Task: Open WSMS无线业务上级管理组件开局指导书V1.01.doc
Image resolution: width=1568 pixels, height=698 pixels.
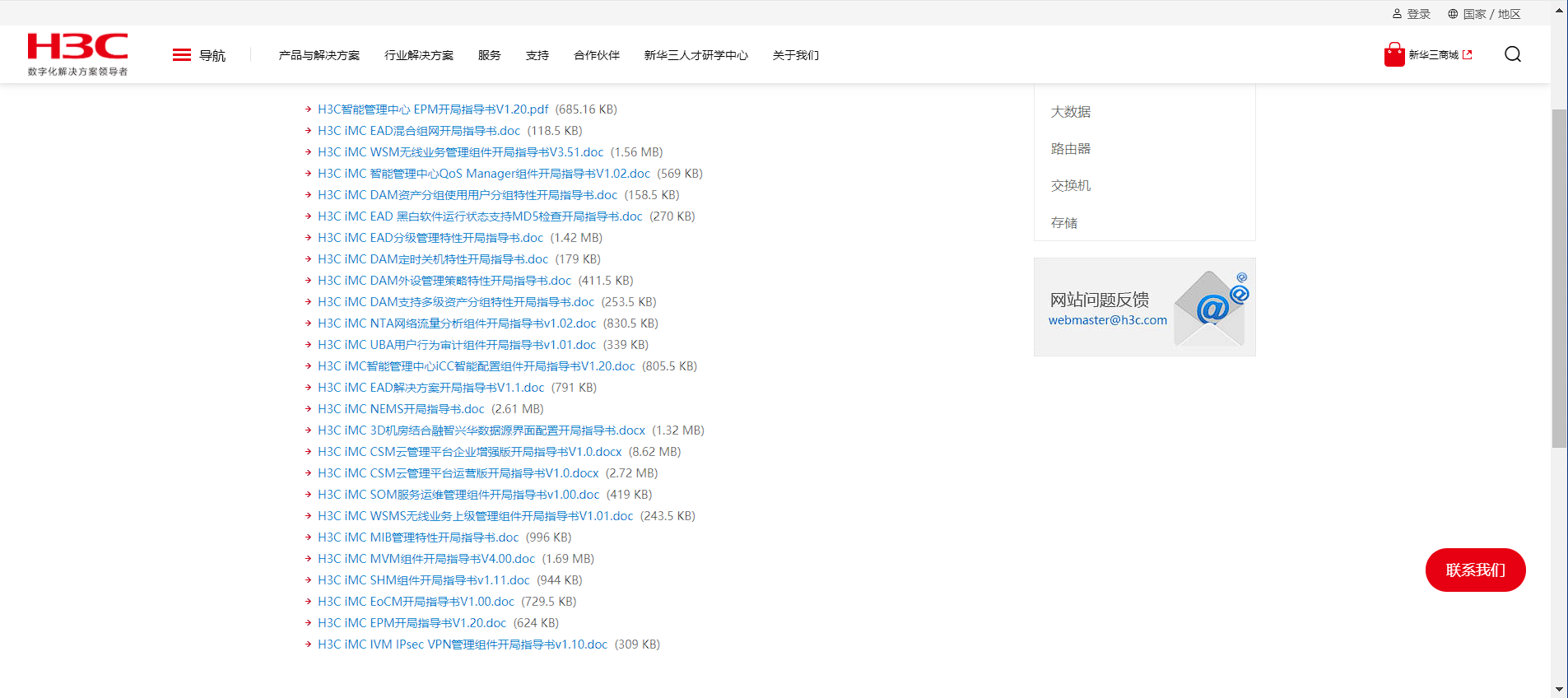Action: [476, 516]
